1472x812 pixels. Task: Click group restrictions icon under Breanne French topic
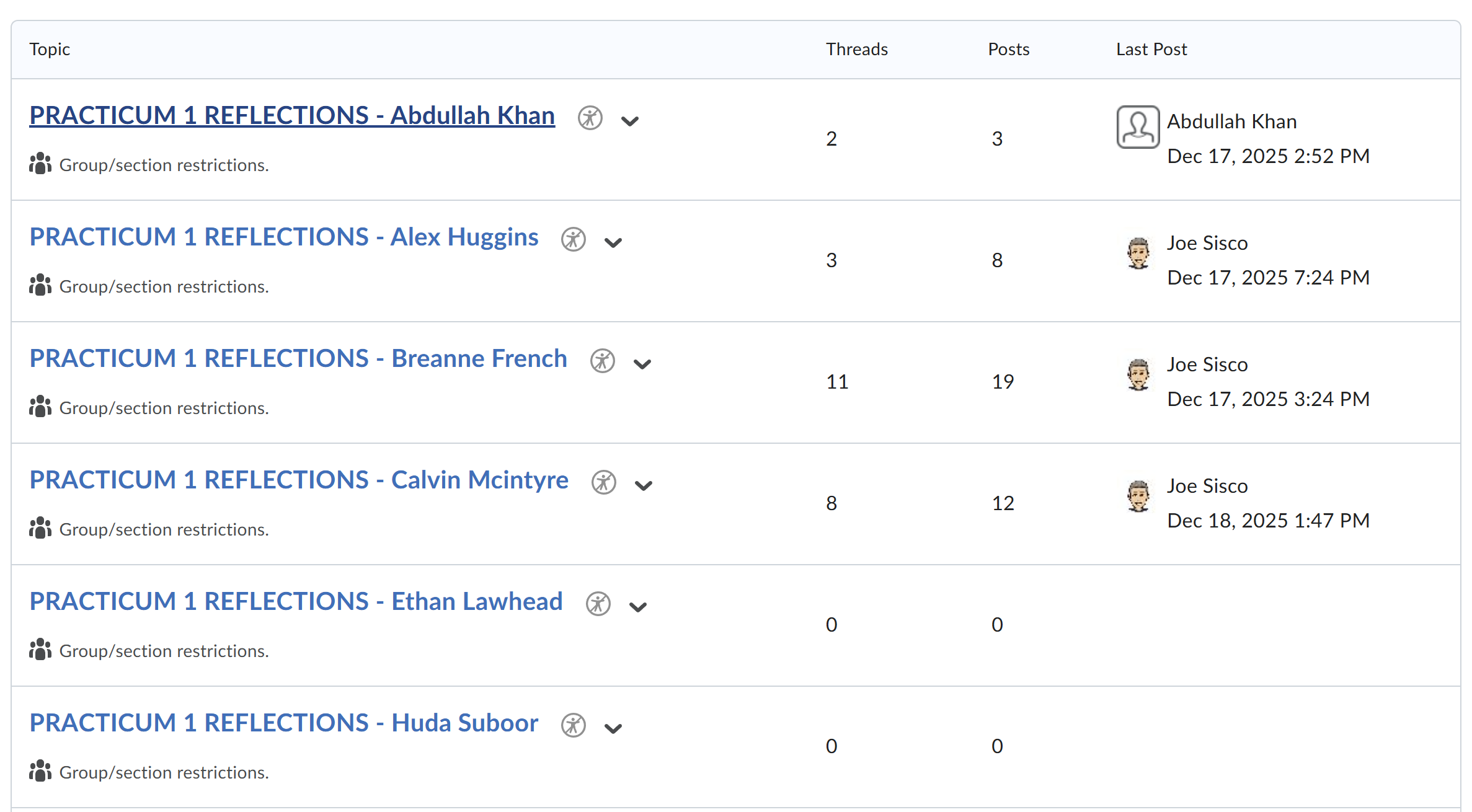pyautogui.click(x=40, y=407)
